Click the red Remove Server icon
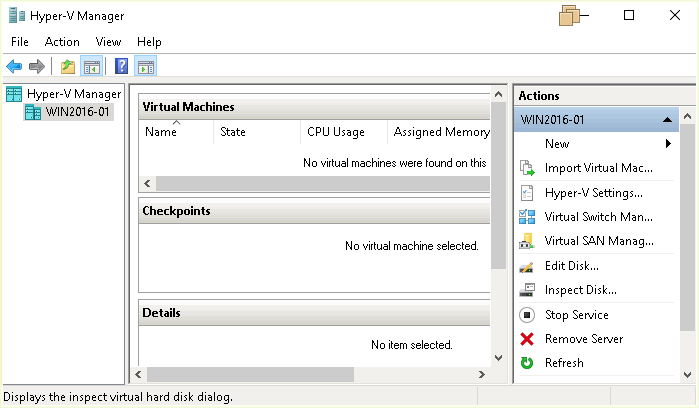 point(527,339)
